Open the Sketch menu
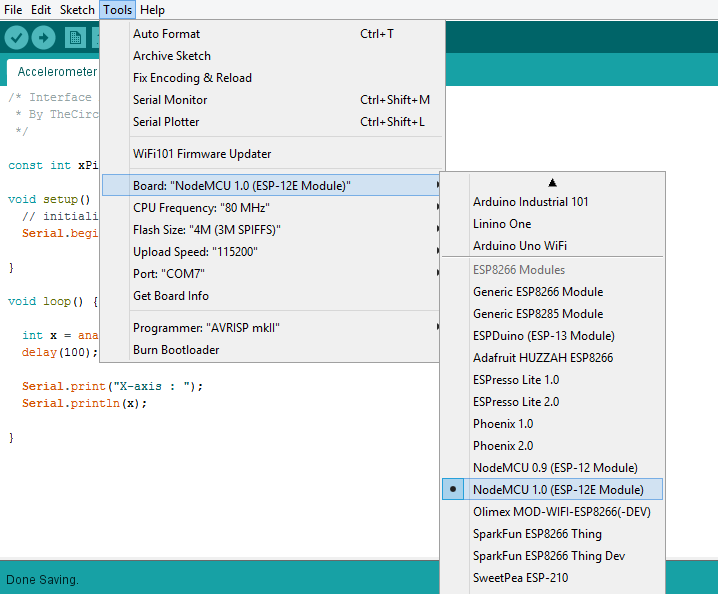Viewport: 718px width, 594px height. 77,10
